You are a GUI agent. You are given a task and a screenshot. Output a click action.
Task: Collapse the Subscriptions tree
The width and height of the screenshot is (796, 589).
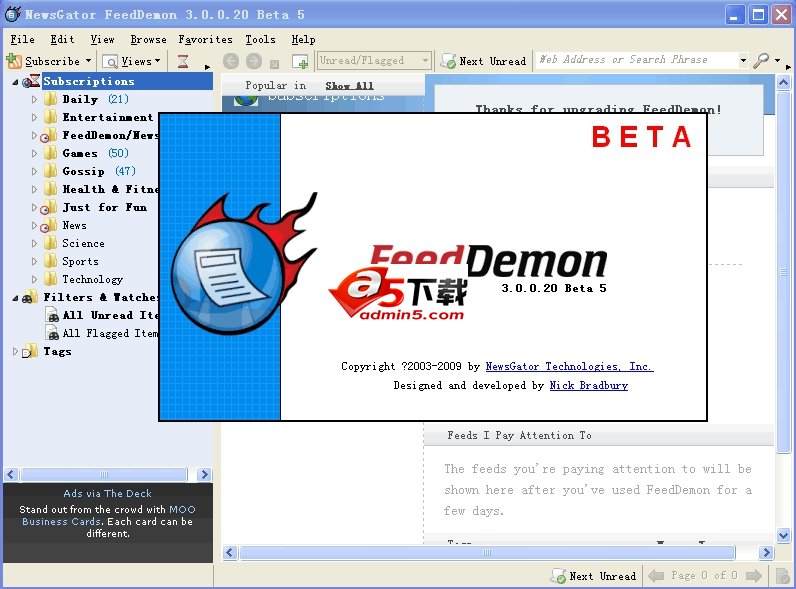[x=15, y=82]
